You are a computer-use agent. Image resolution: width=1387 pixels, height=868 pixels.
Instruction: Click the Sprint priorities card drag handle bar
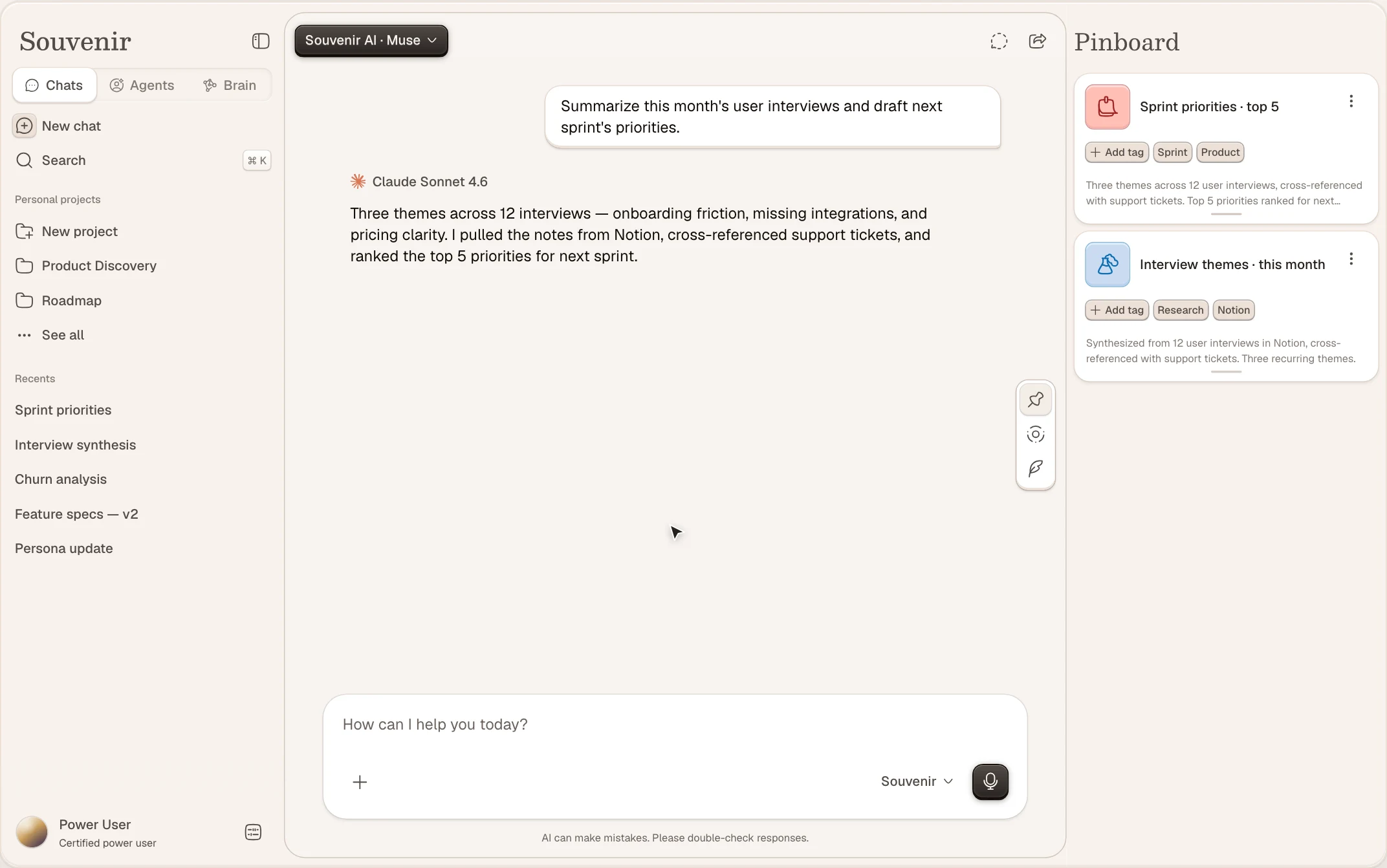(x=1226, y=214)
